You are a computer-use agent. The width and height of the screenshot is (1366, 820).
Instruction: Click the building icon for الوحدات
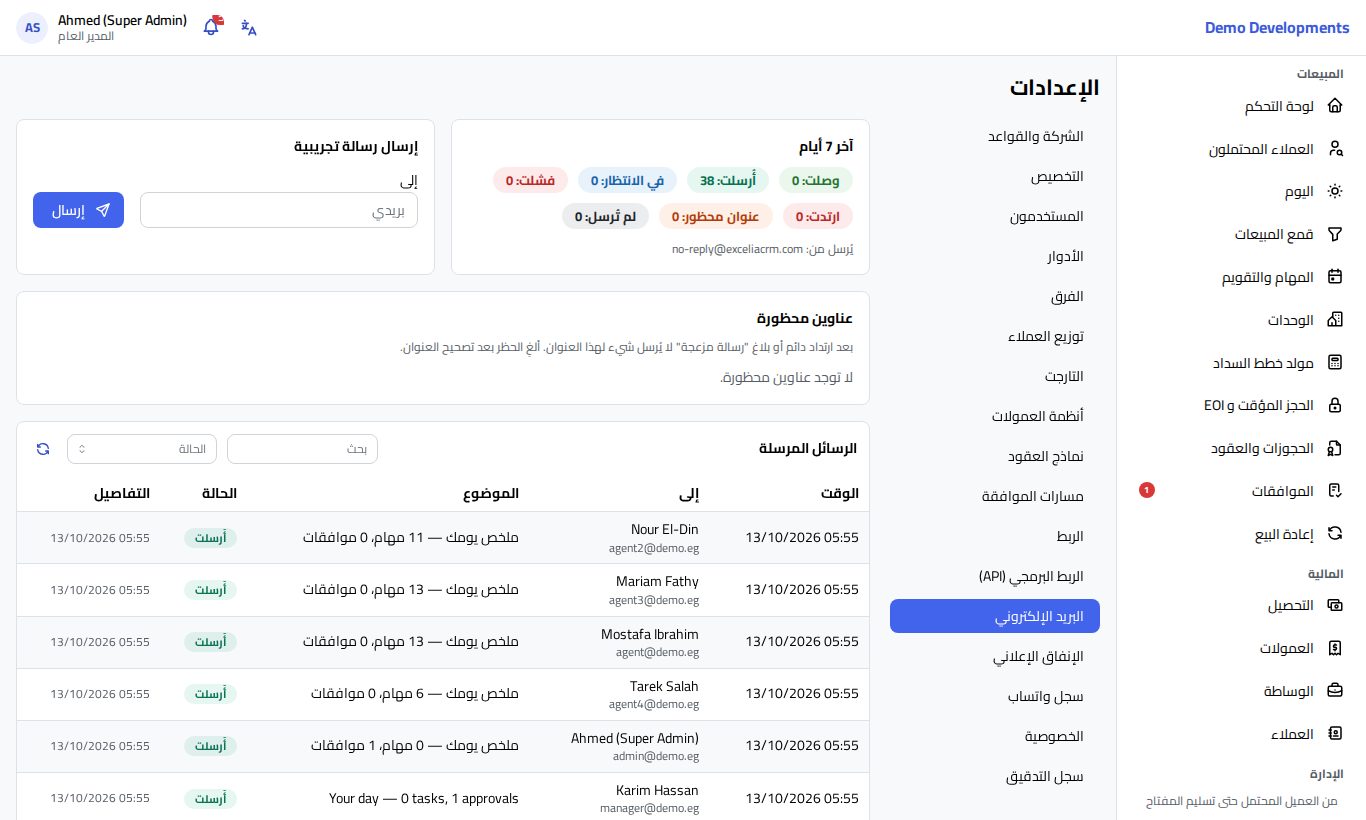tap(1334, 320)
